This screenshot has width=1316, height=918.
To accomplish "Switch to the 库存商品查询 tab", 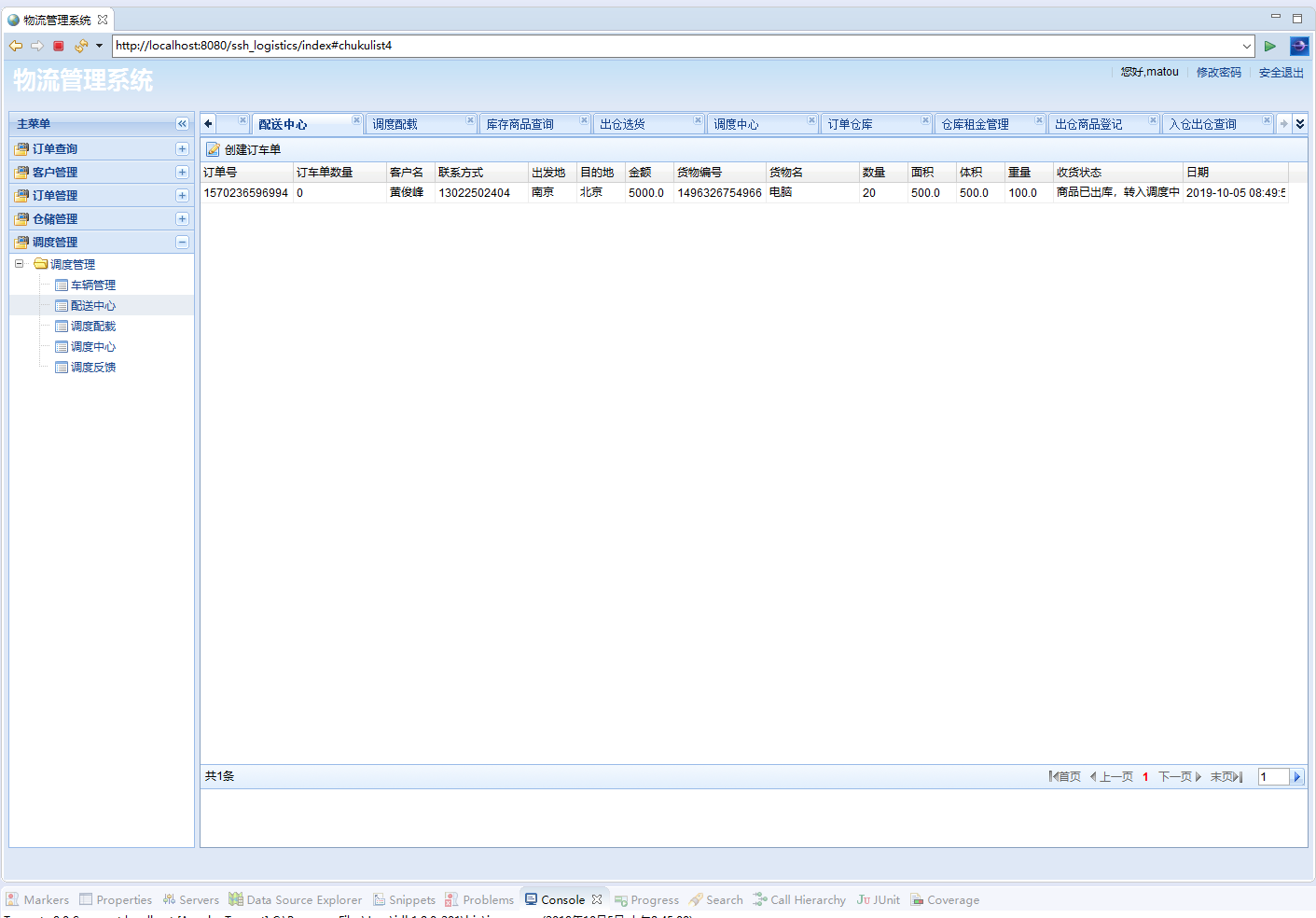I will click(520, 125).
